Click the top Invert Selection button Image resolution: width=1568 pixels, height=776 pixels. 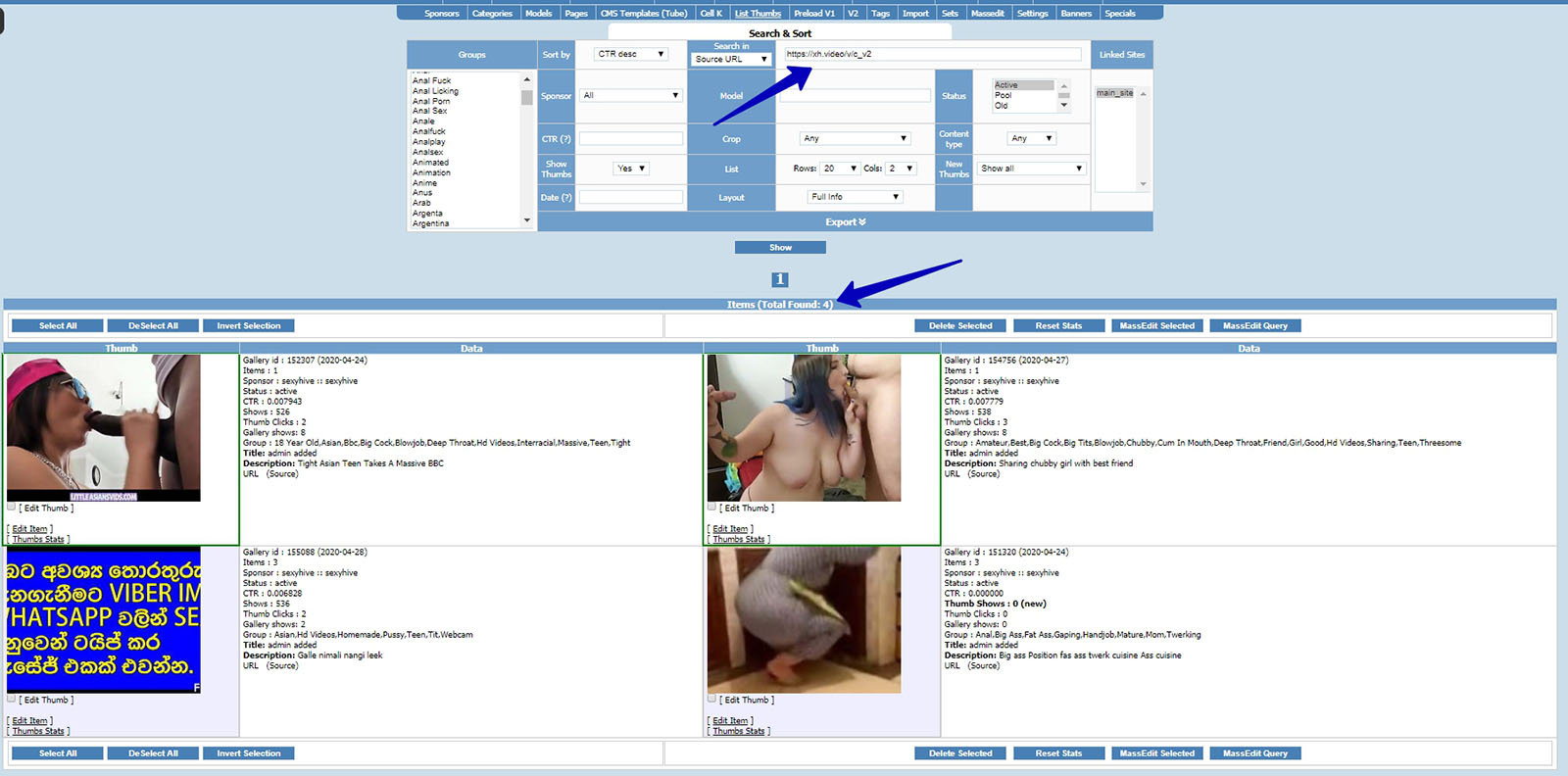click(x=249, y=326)
